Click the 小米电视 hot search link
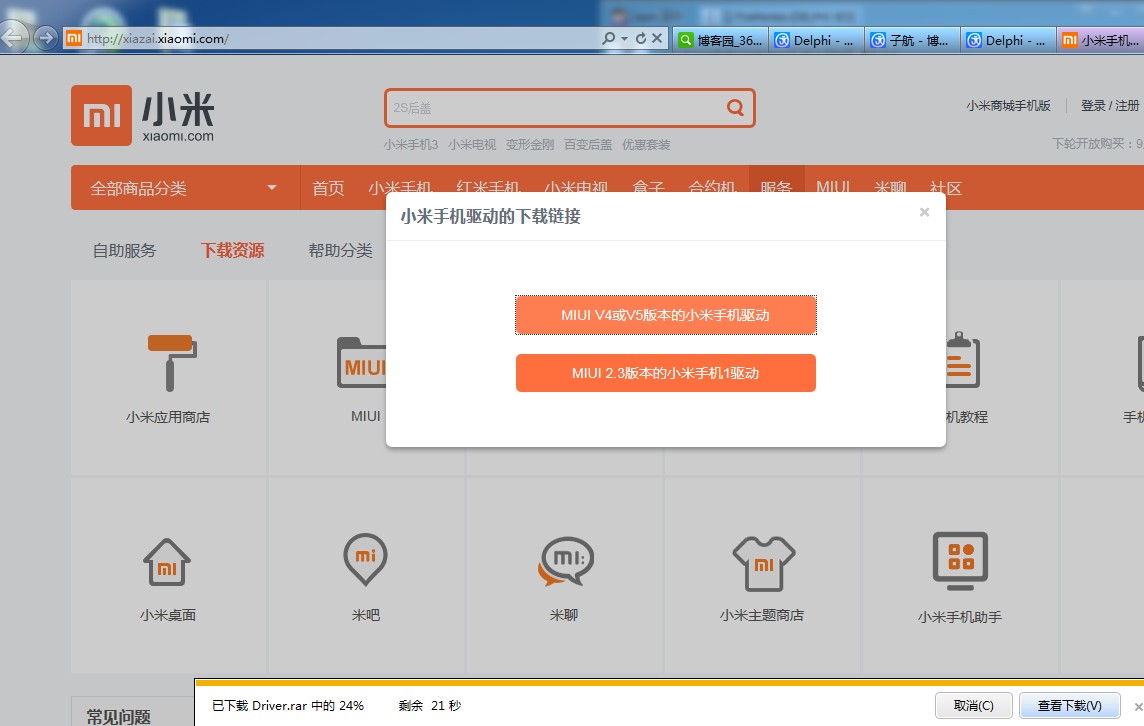The width and height of the screenshot is (1144, 726). point(472,144)
